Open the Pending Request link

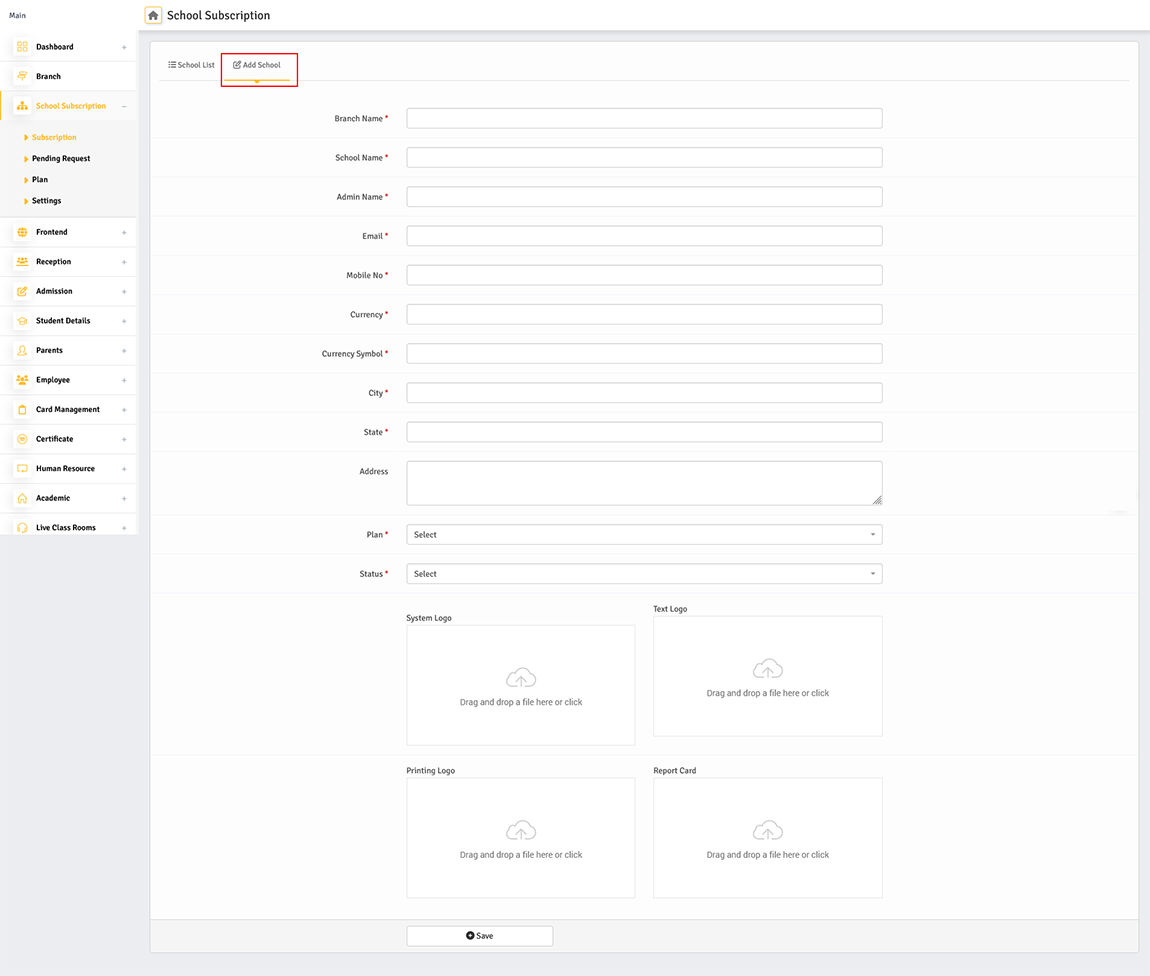[61, 158]
